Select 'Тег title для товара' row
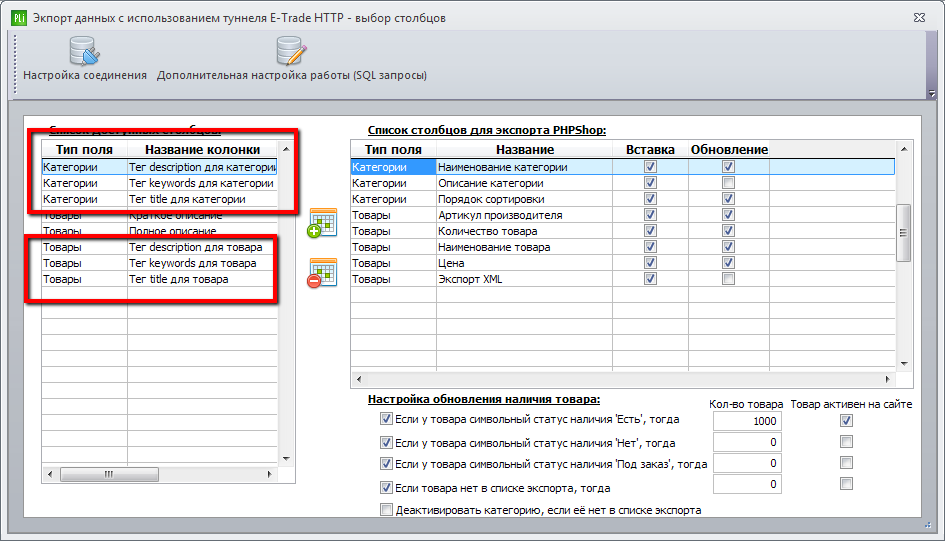Image resolution: width=945 pixels, height=541 pixels. pyautogui.click(x=159, y=279)
